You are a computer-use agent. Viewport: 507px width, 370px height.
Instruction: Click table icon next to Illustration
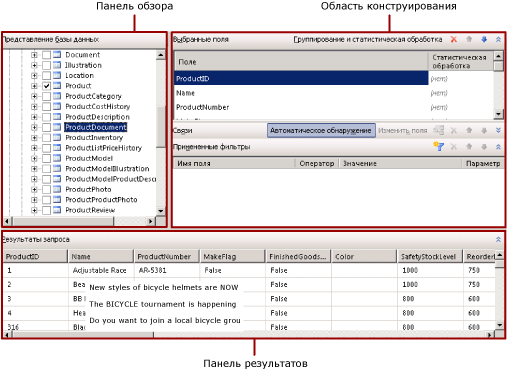pyautogui.click(x=57, y=65)
